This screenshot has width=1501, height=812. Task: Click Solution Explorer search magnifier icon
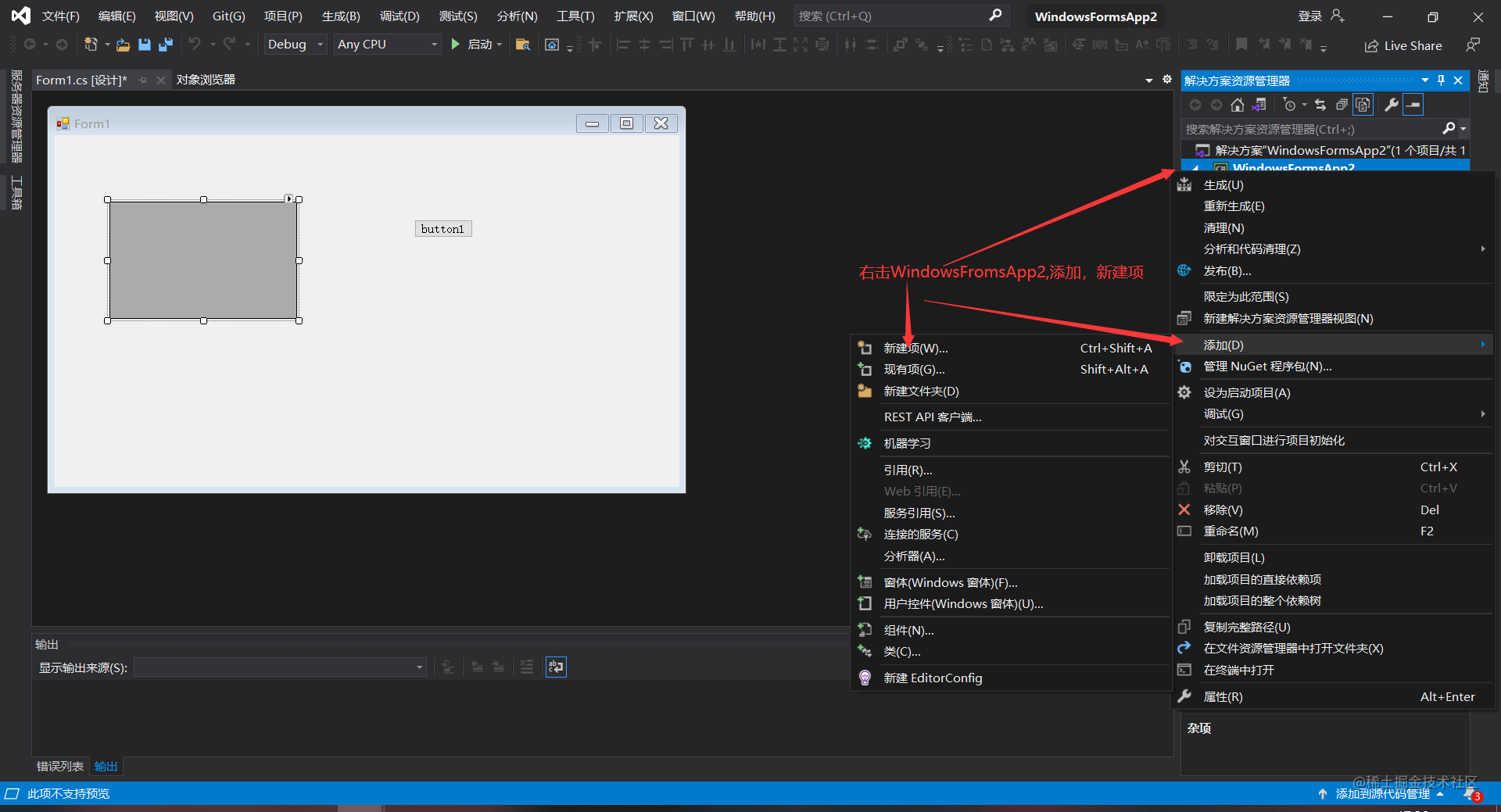tap(1449, 128)
